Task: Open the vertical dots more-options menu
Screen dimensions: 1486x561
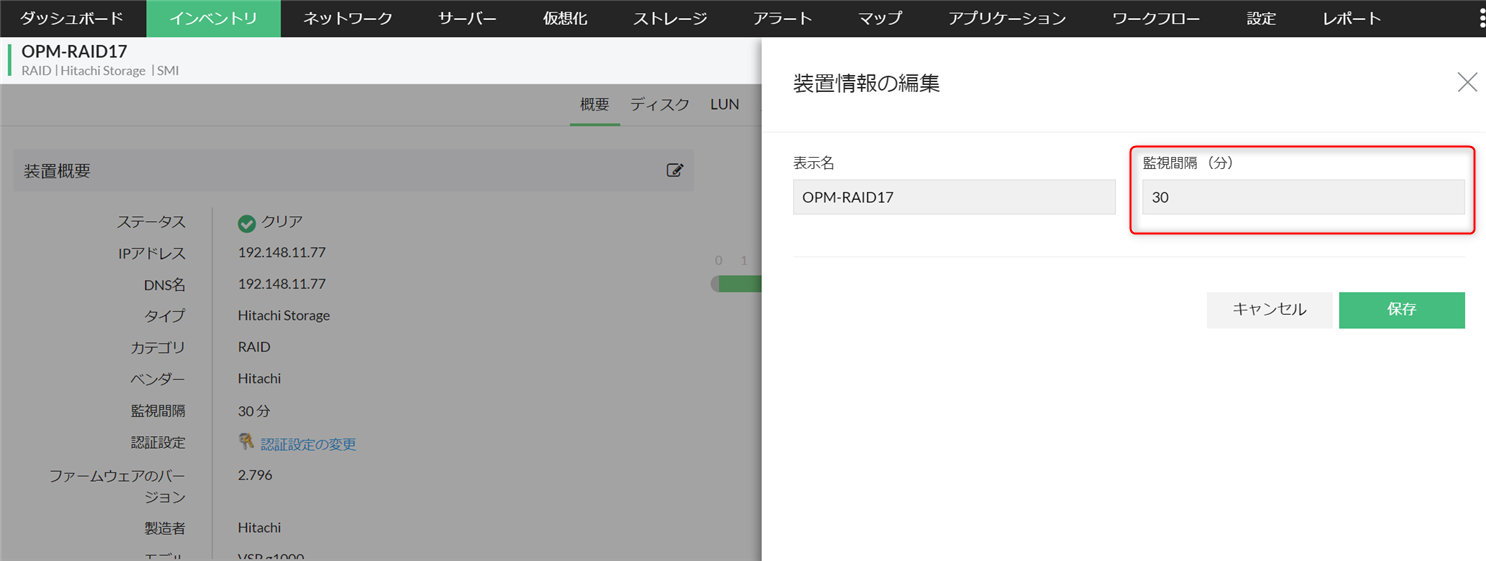Action: coord(1481,18)
